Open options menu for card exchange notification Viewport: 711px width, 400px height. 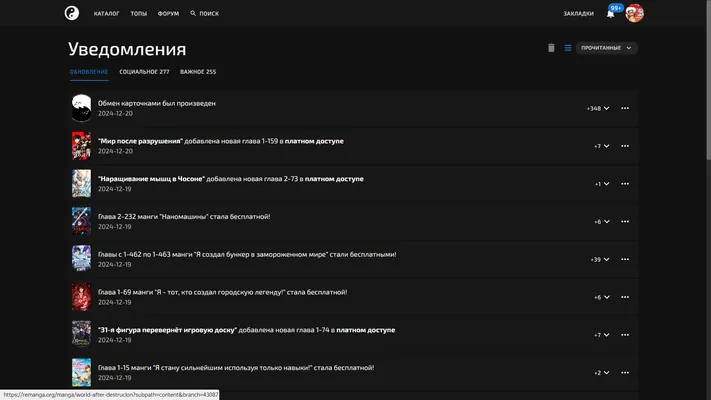tap(625, 108)
